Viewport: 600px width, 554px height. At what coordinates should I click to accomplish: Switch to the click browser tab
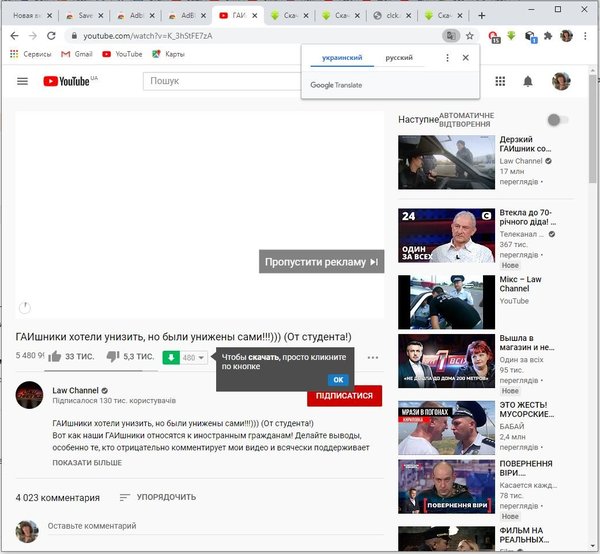[x=393, y=16]
